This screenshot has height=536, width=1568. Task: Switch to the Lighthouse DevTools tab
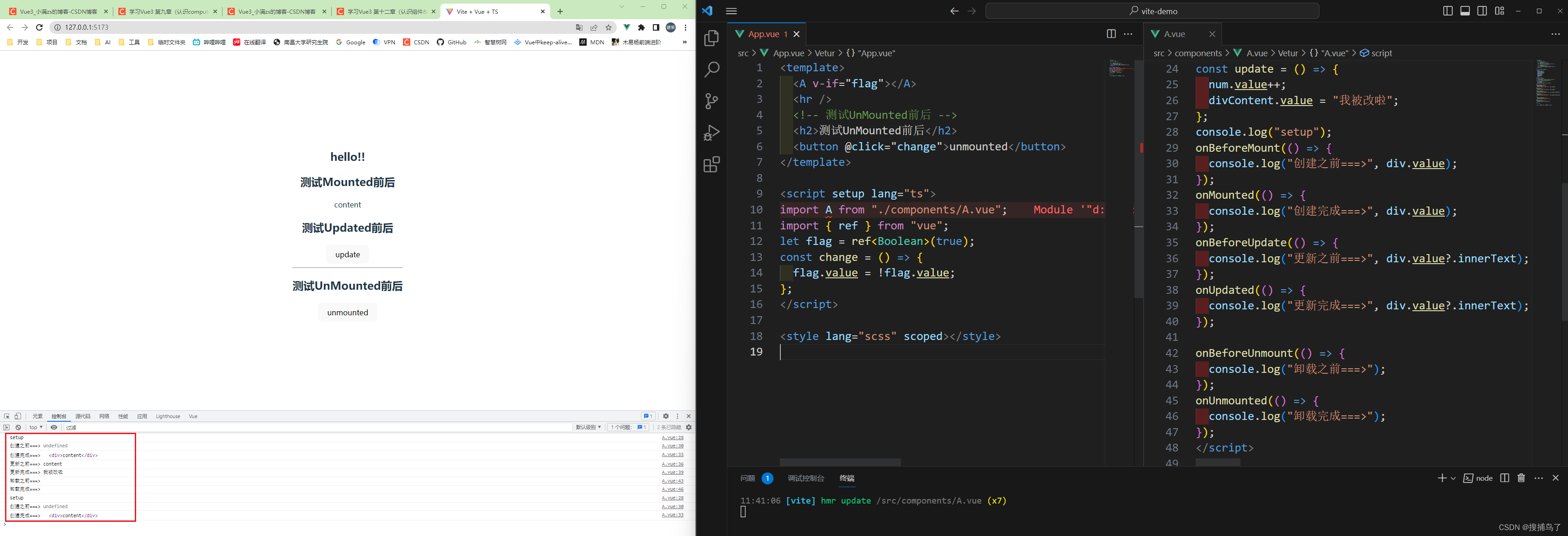point(168,417)
